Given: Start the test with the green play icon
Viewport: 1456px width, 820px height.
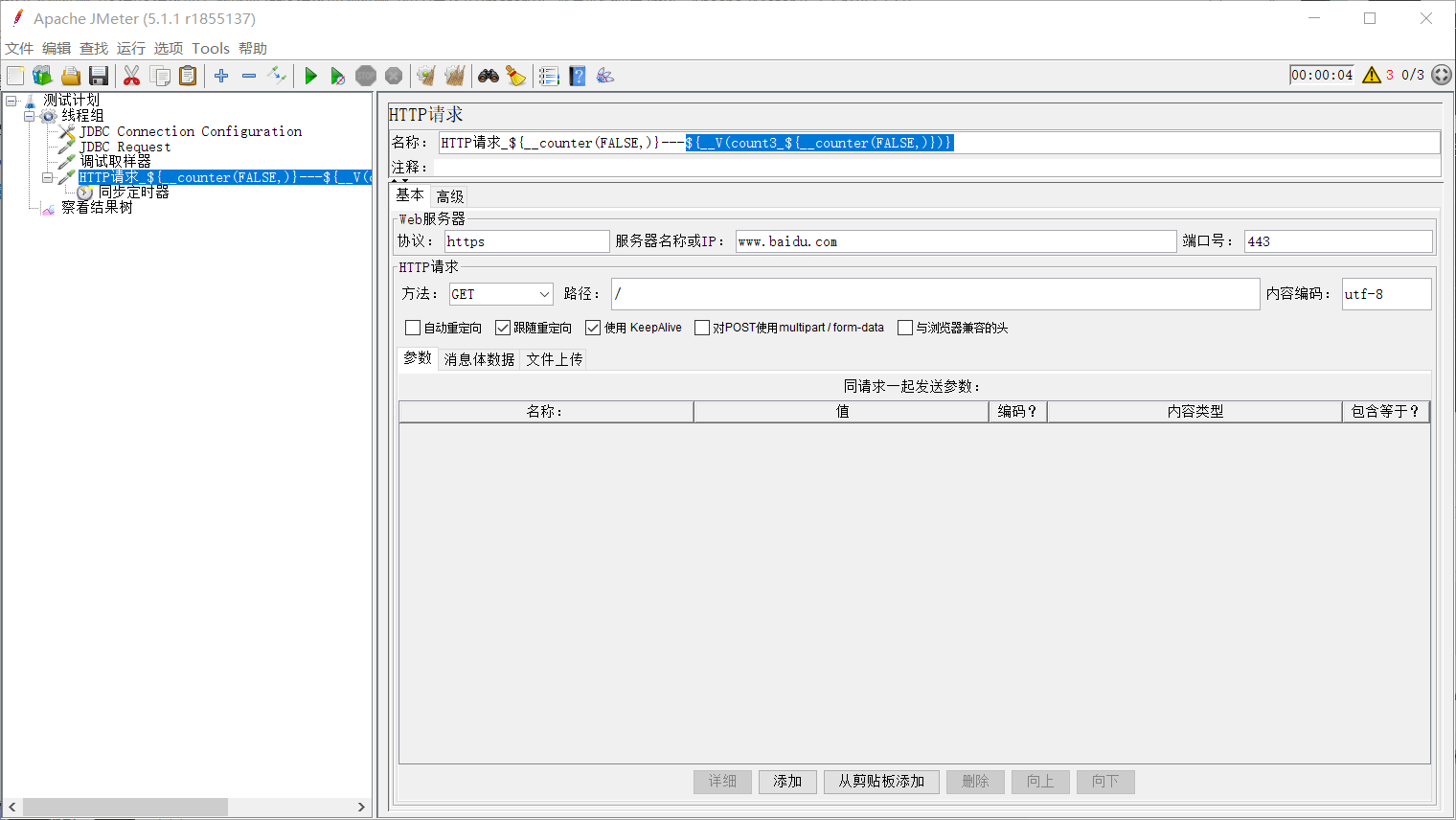Looking at the screenshot, I should click(310, 76).
